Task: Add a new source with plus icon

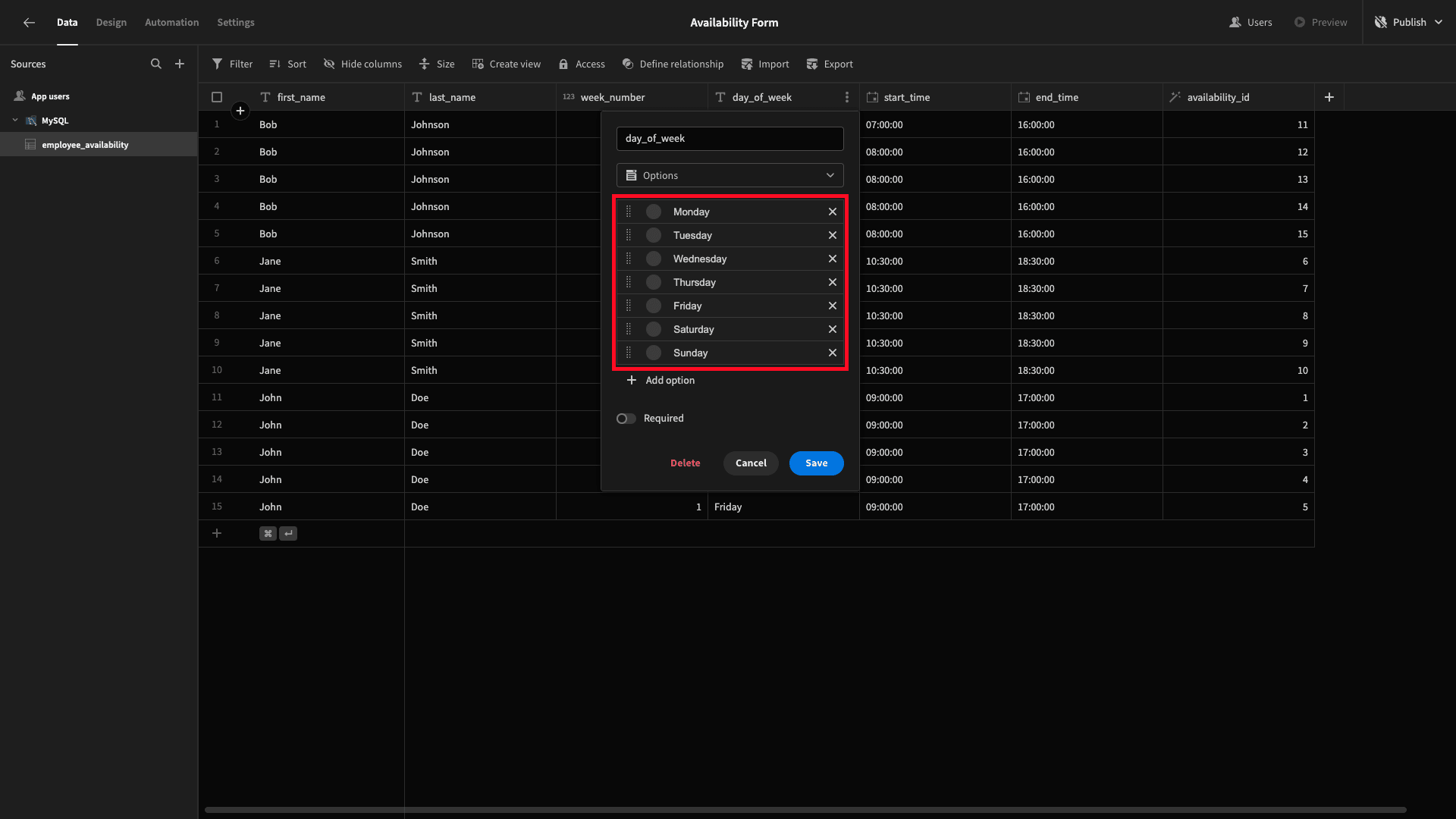Action: [x=180, y=64]
